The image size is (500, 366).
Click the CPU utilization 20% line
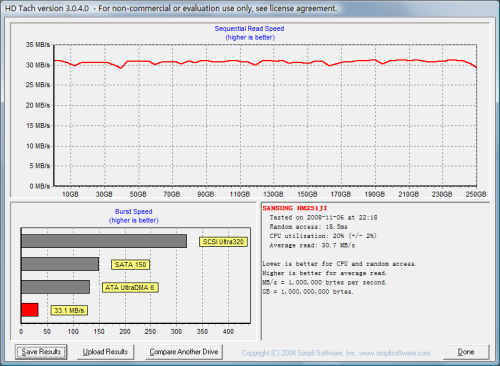coord(323,236)
